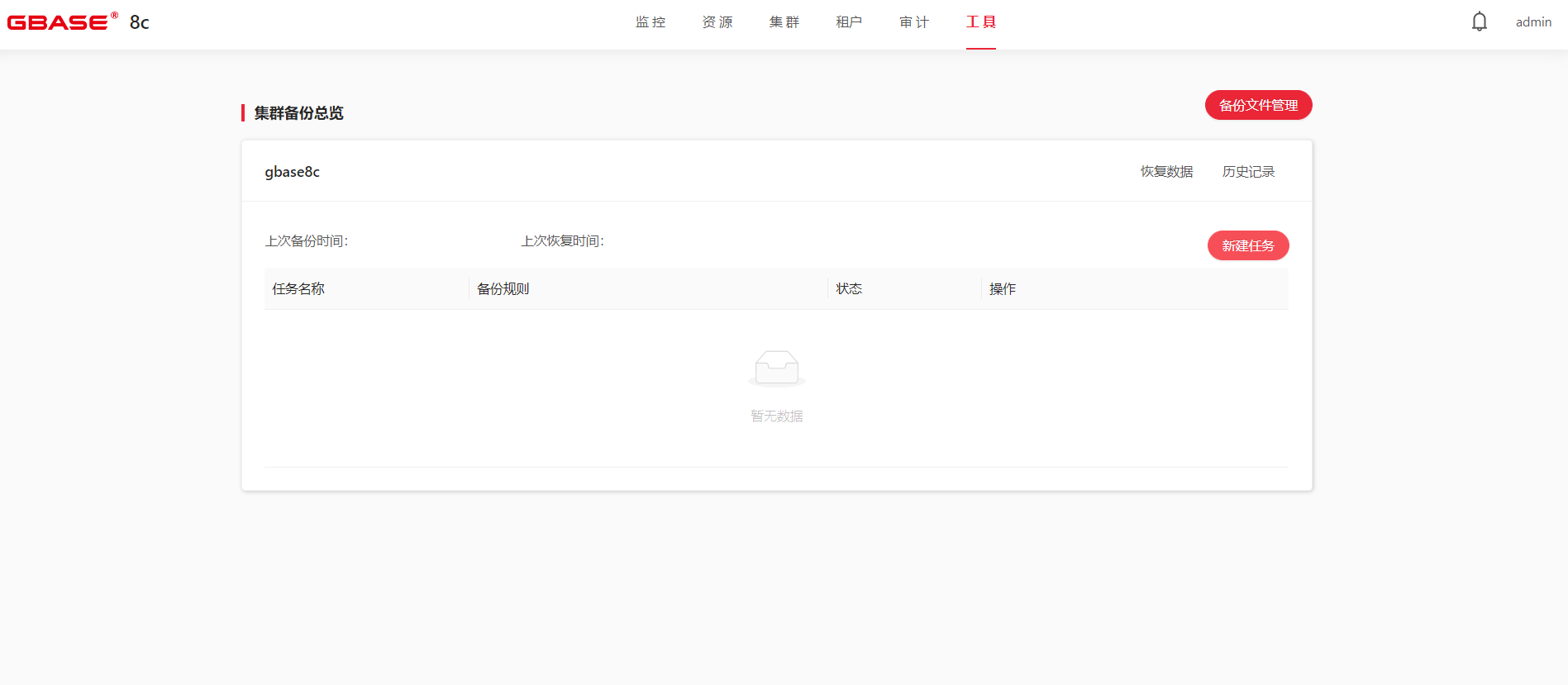Open the 资源 menu

[x=717, y=22]
